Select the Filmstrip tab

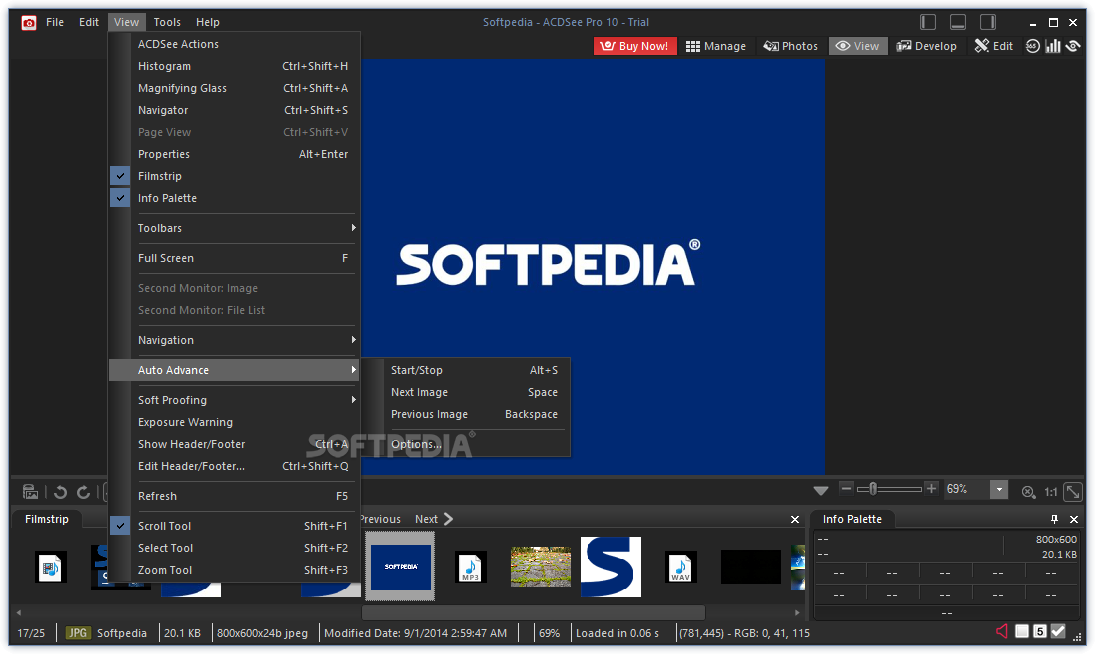[47, 519]
